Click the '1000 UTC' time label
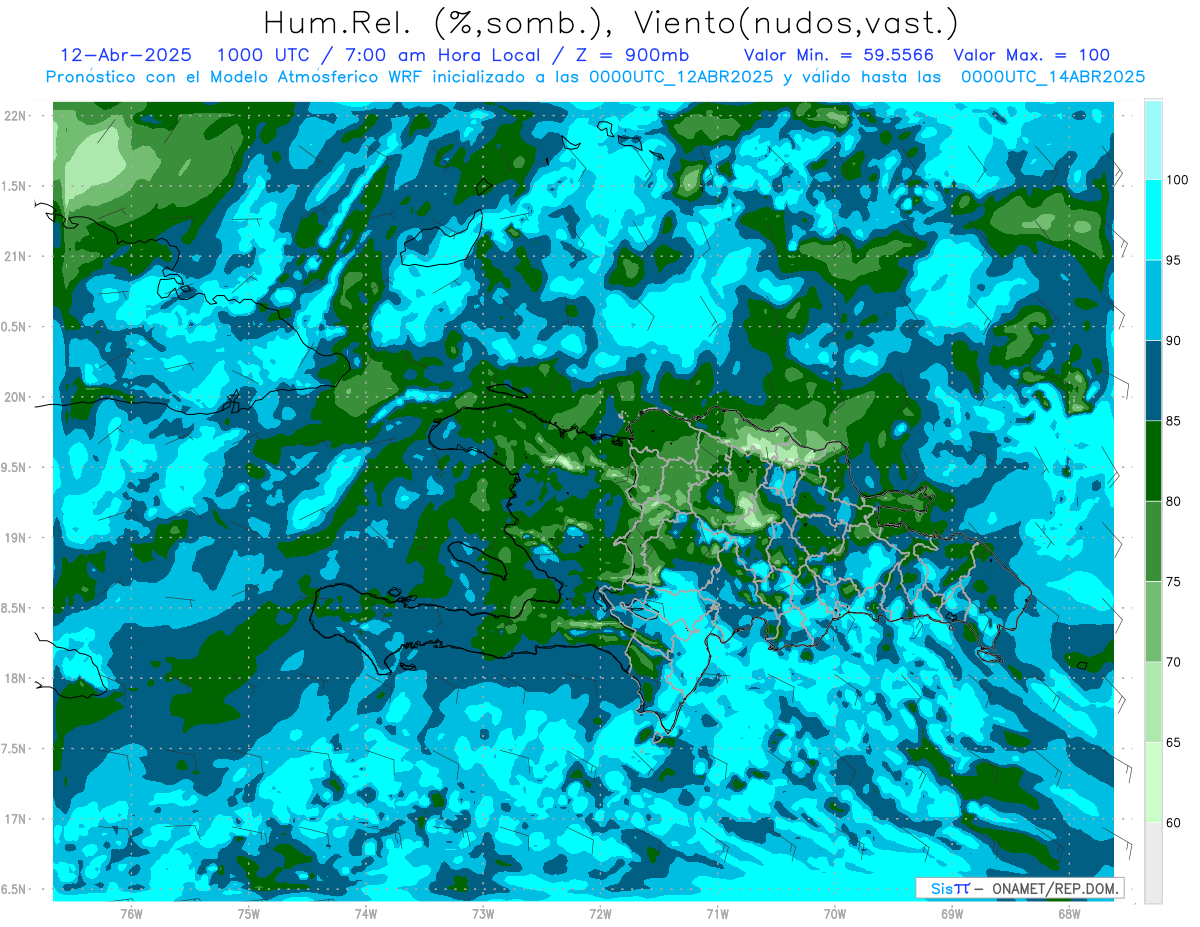 click(x=263, y=55)
